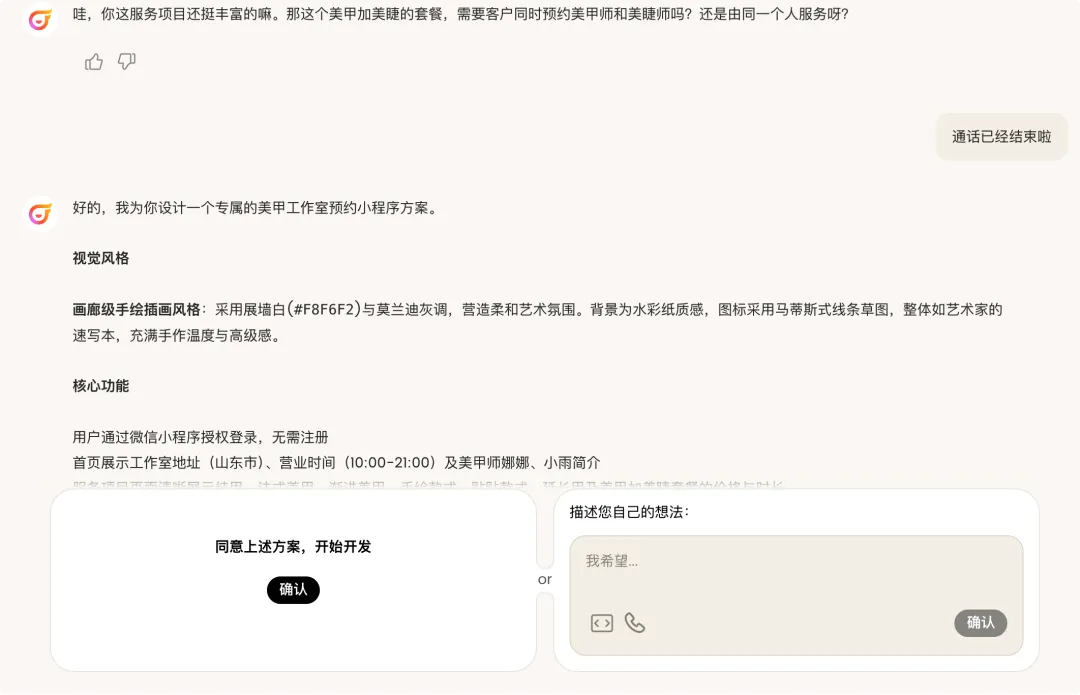Select the 通话已经结束啦 user message bubble
Screen dimensions: 1080x695
point(1001,137)
